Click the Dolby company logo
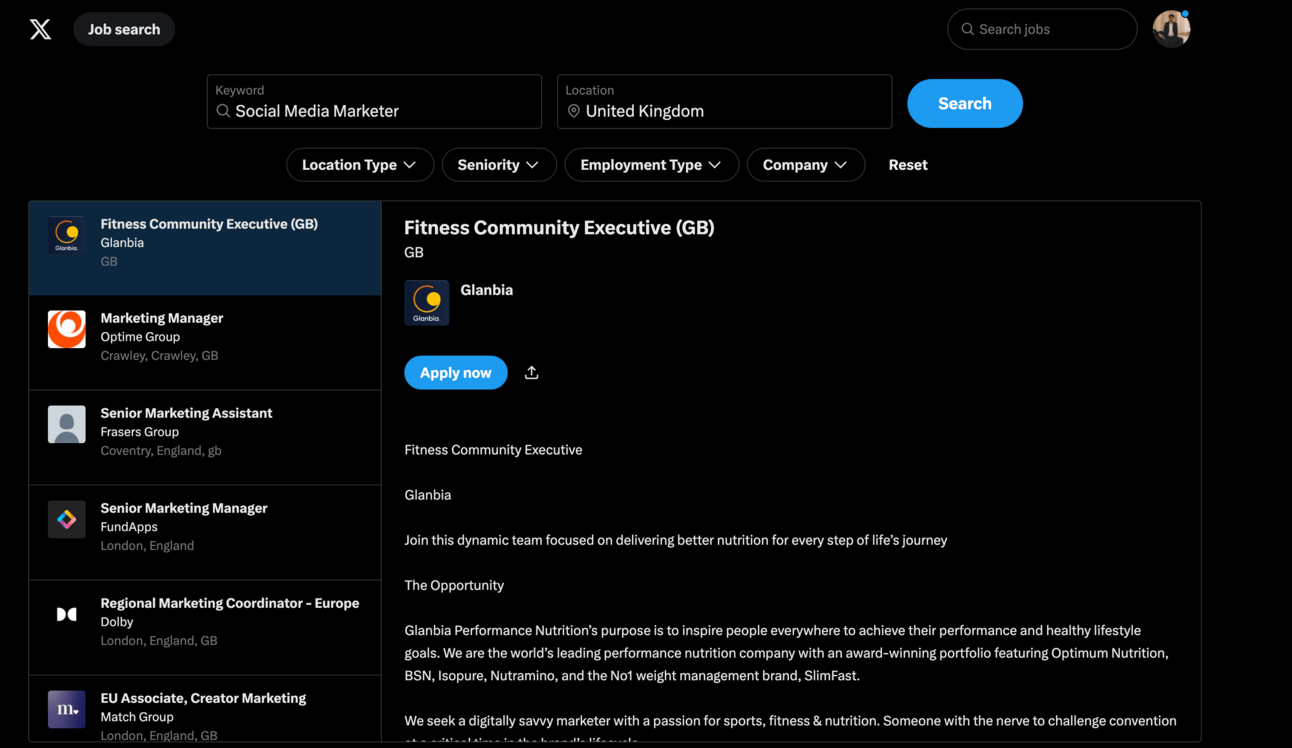This screenshot has width=1292, height=748. tap(67, 614)
